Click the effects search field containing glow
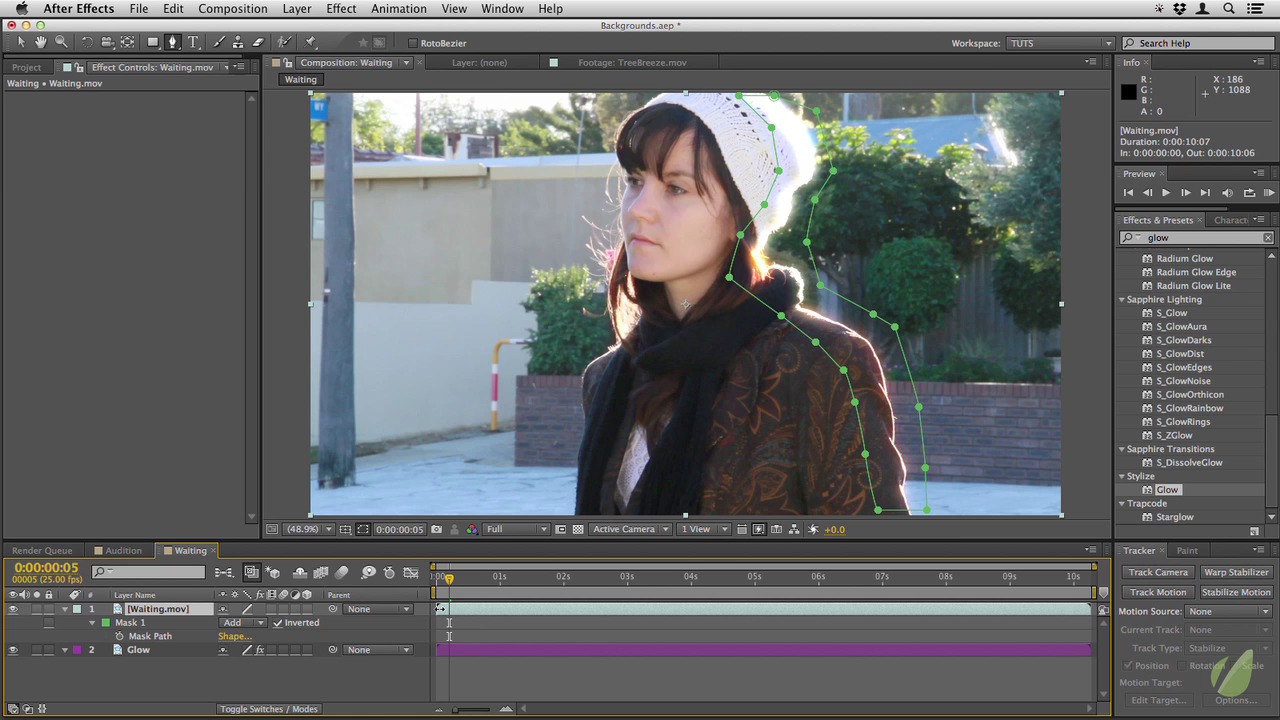The height and width of the screenshot is (720, 1280). click(x=1197, y=237)
